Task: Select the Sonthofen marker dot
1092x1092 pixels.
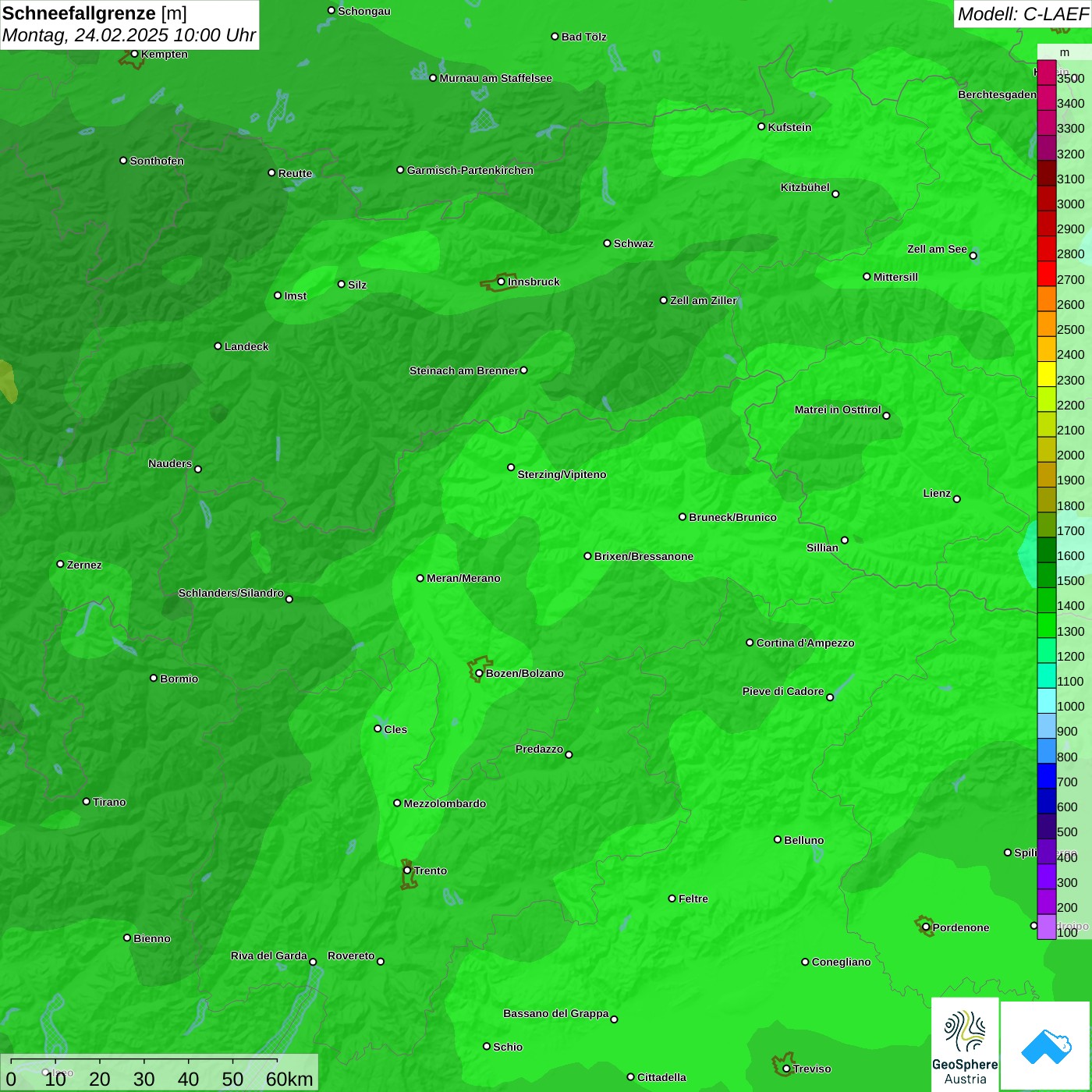Action: pos(123,160)
